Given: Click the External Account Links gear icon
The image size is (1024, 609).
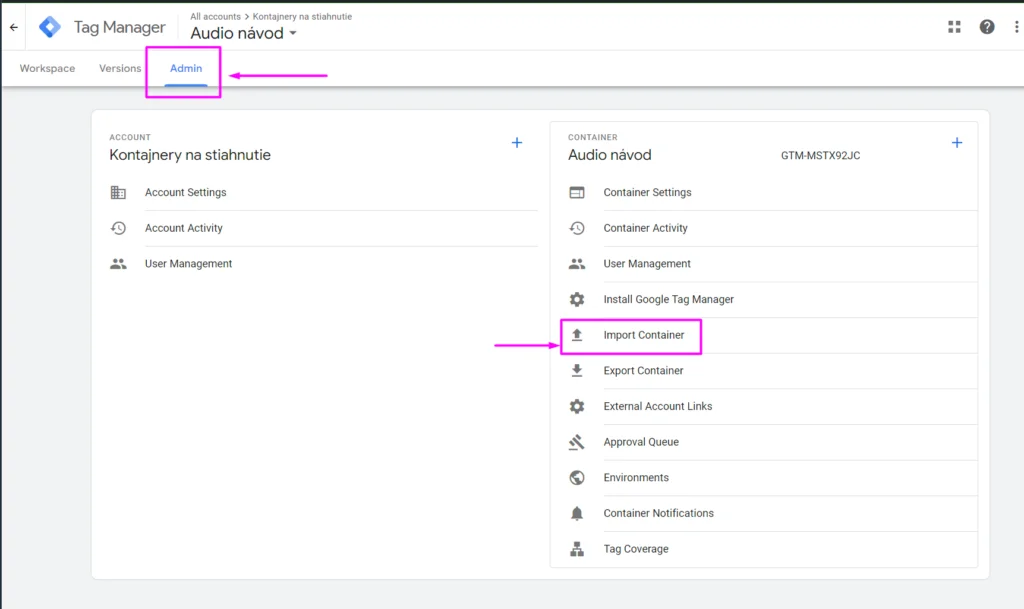Looking at the screenshot, I should point(577,406).
